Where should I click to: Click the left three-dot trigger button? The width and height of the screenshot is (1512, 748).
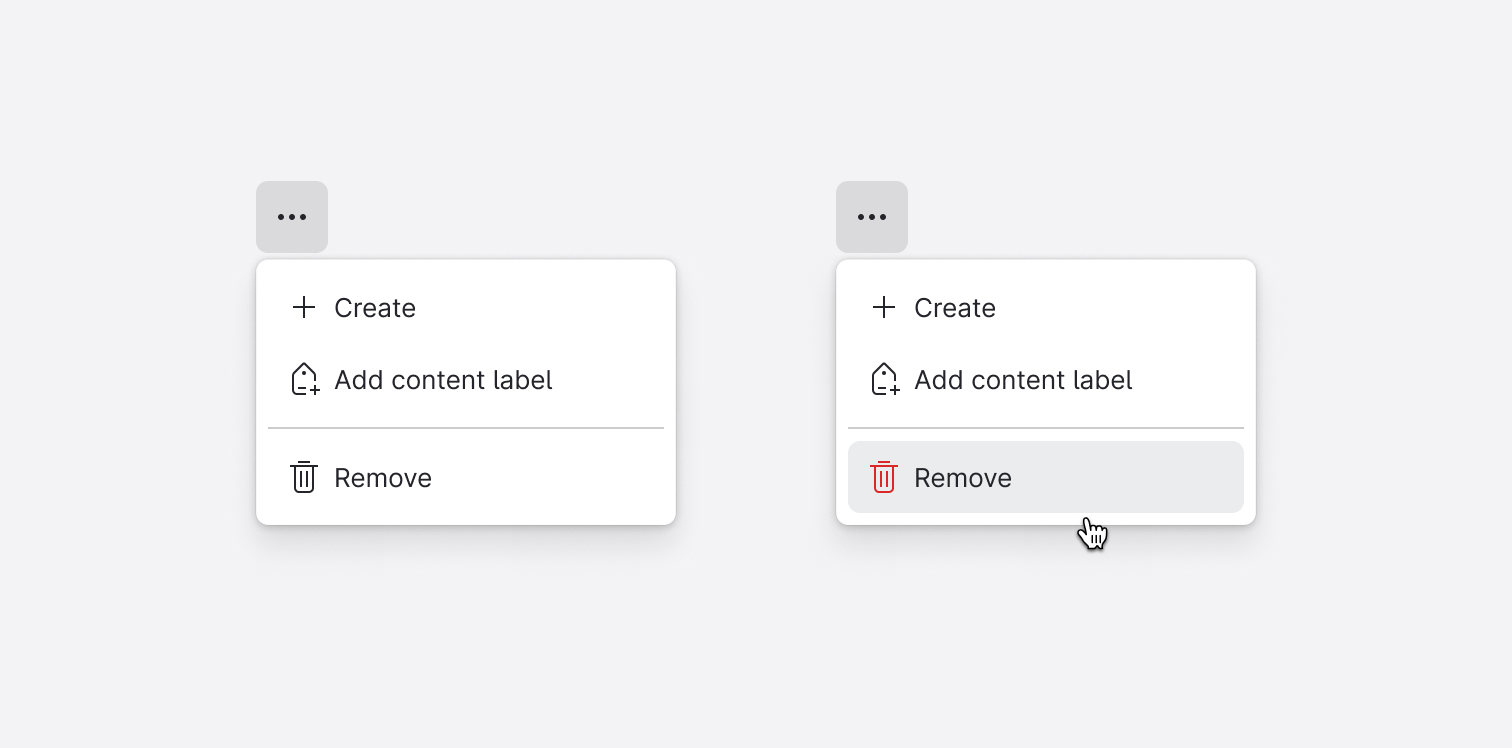291,217
